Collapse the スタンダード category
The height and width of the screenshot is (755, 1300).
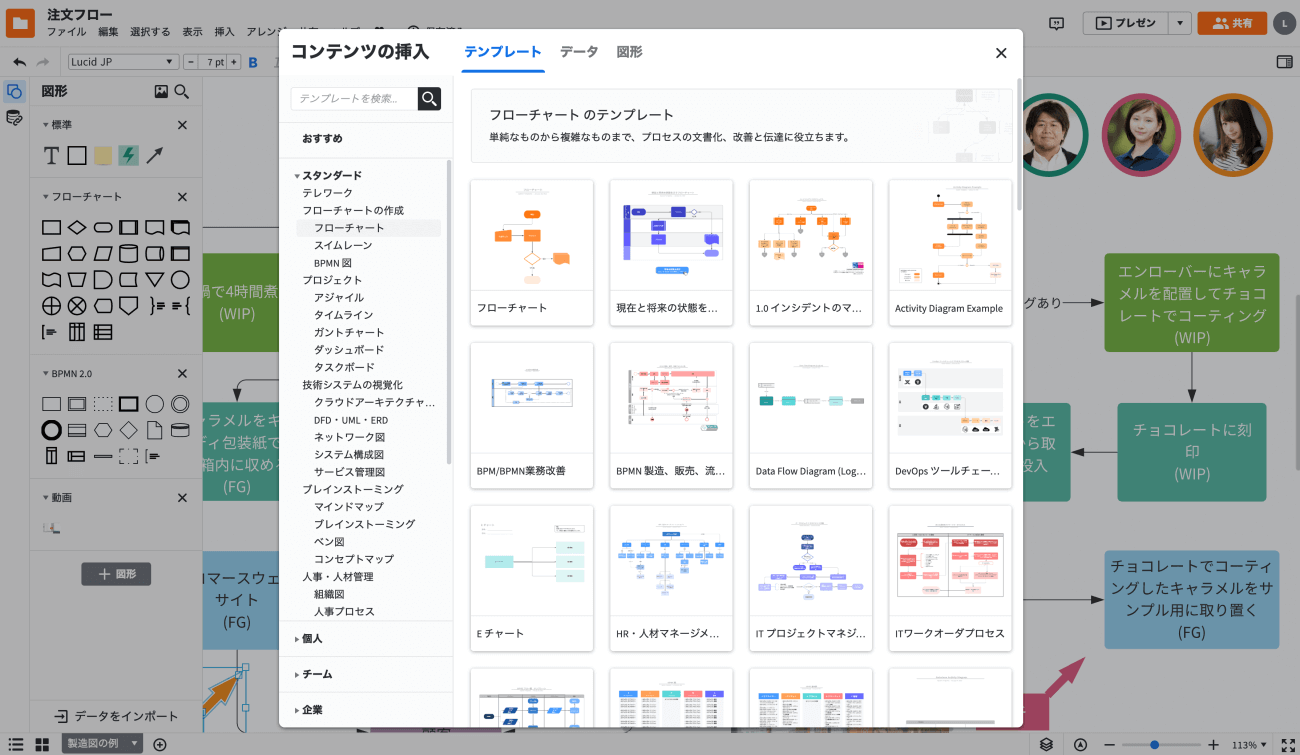pyautogui.click(x=297, y=176)
